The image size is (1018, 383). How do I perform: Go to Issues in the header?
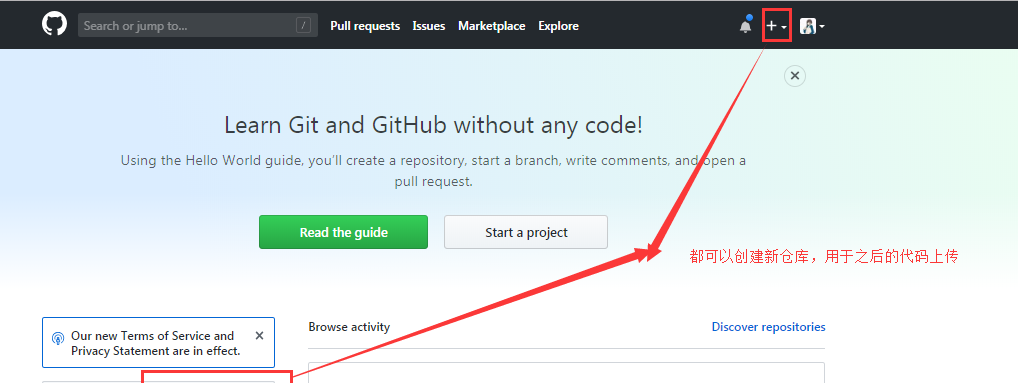pos(428,26)
